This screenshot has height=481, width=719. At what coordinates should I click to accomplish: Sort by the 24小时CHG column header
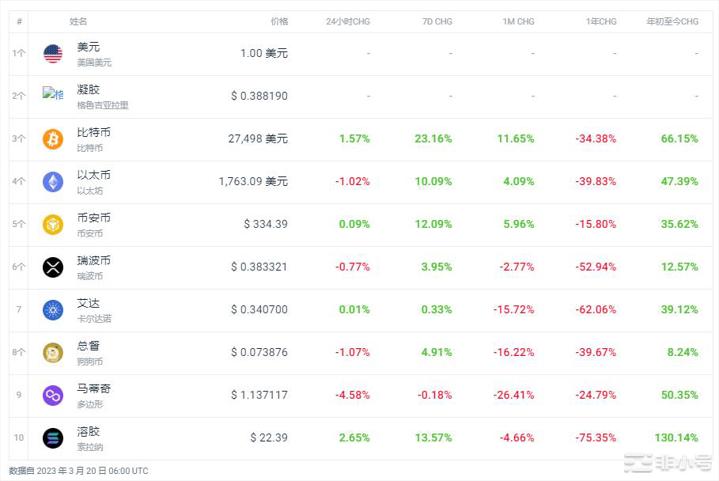(348, 22)
